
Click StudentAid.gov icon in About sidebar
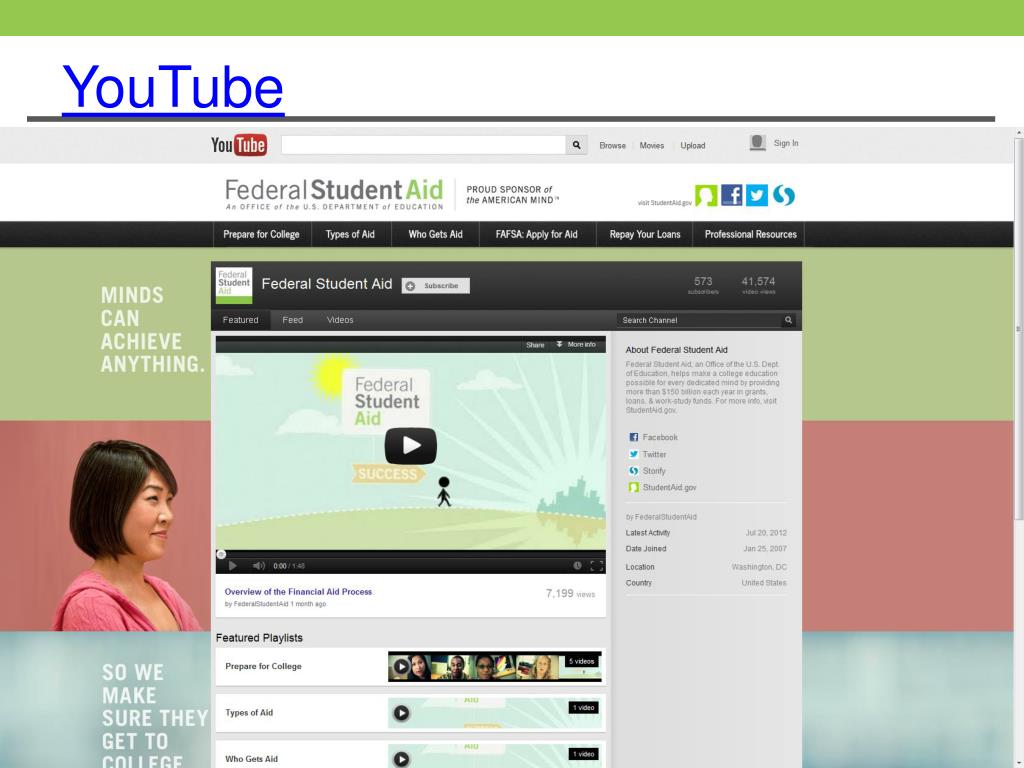click(x=633, y=487)
